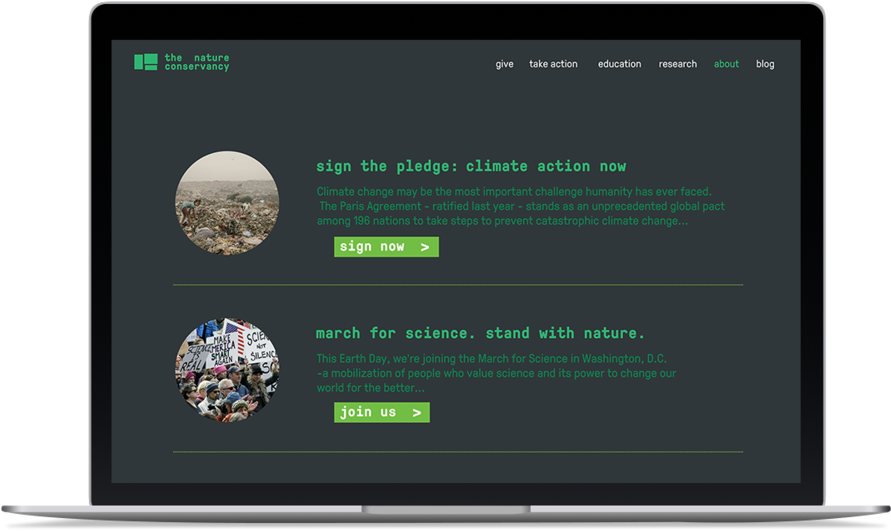891x531 pixels.
Task: Click the 'the nature conservancy' logo text
Action: tap(197, 62)
